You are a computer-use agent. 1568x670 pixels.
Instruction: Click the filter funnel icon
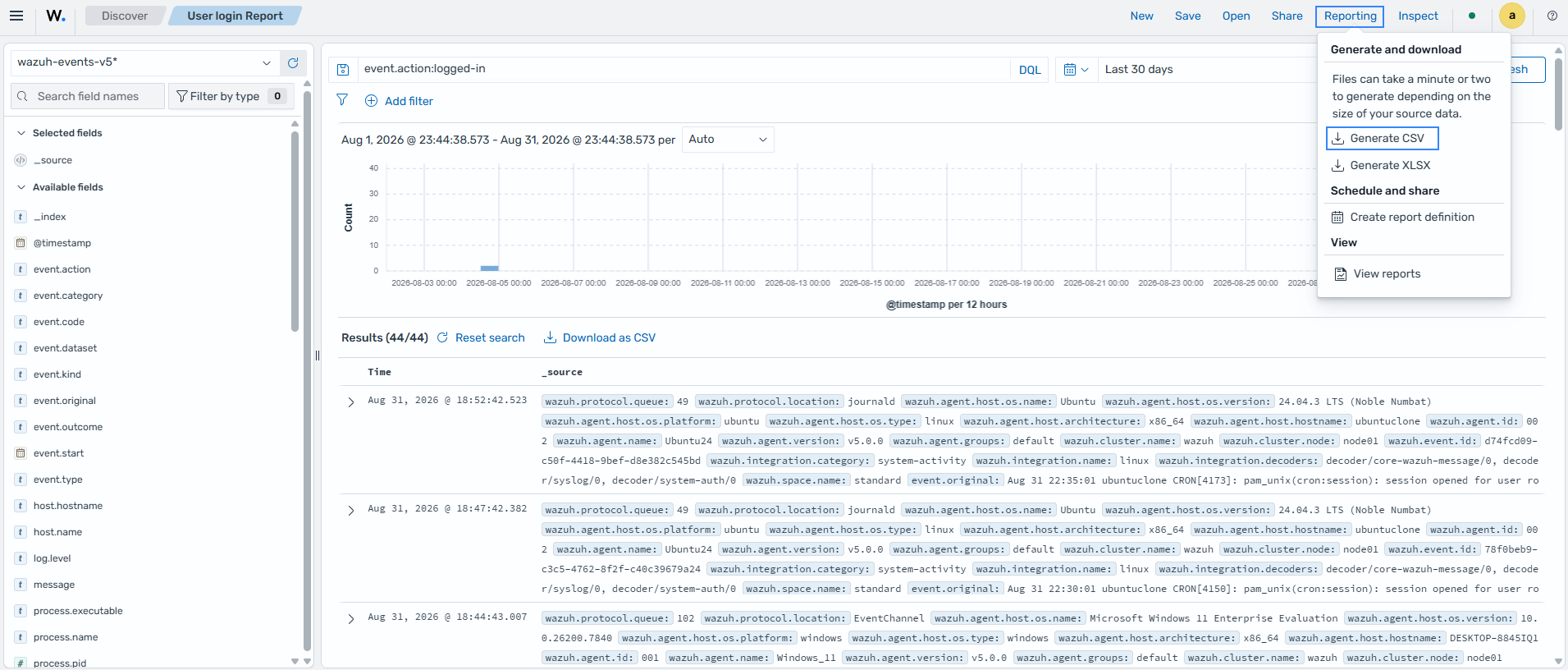coord(342,100)
